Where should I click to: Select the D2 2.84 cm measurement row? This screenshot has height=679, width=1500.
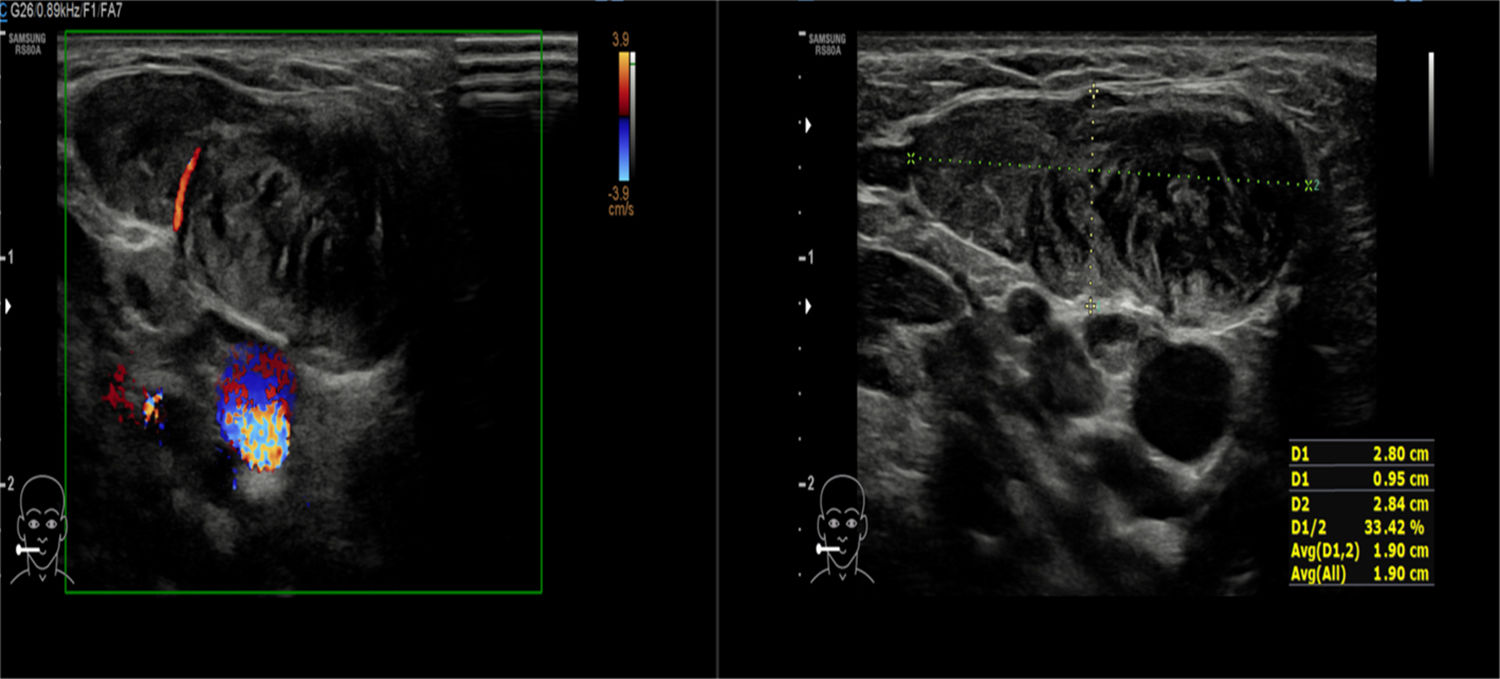coord(1361,503)
